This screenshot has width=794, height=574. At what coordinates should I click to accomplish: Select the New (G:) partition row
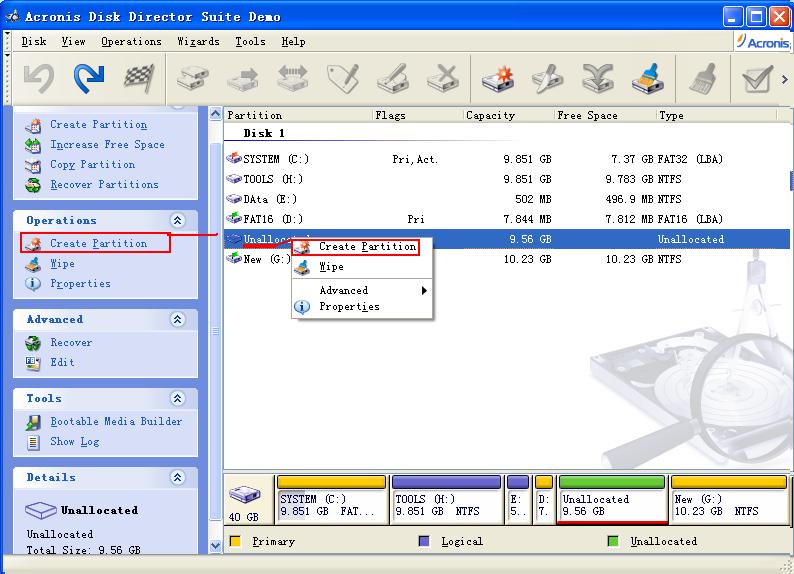(x=506, y=259)
